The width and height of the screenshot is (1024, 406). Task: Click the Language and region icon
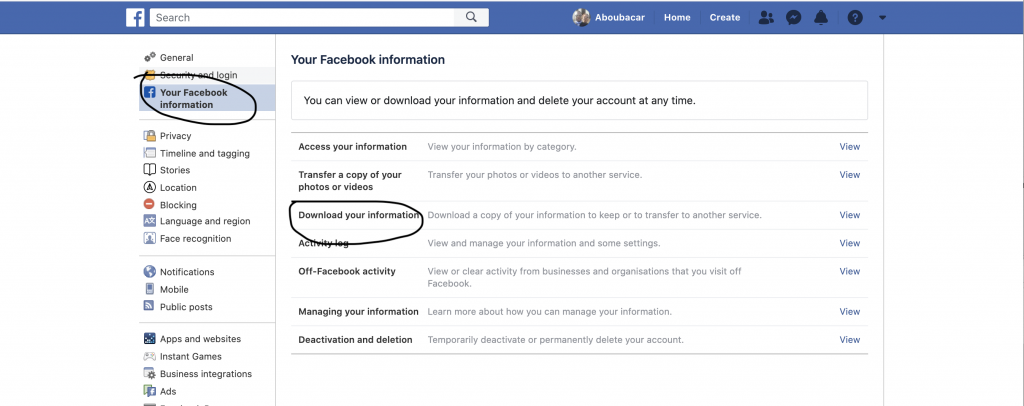(150, 221)
